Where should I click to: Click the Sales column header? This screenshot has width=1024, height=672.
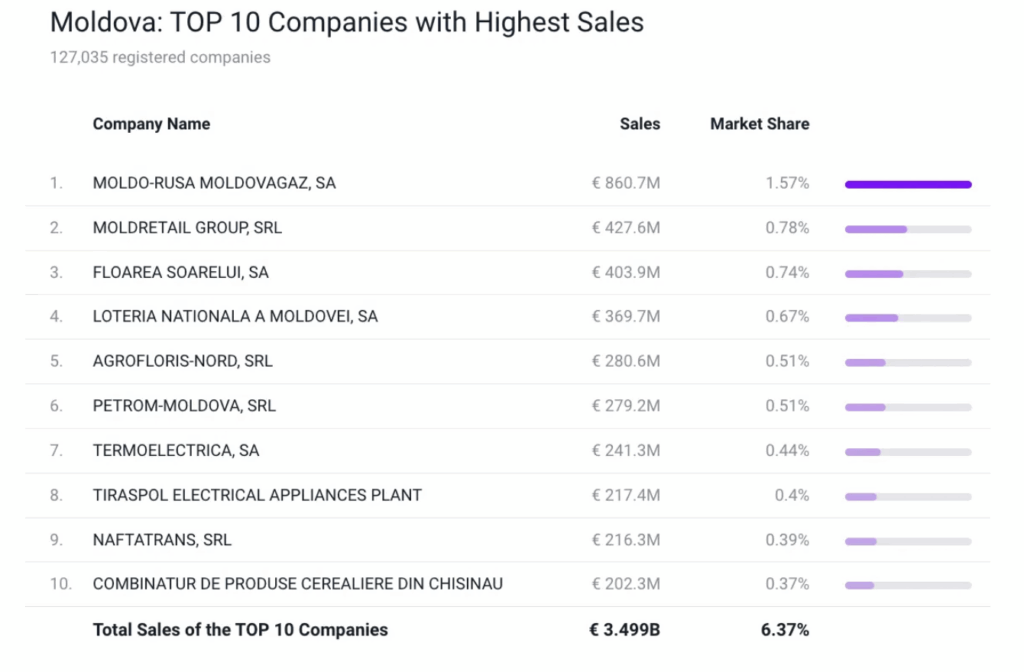(640, 124)
